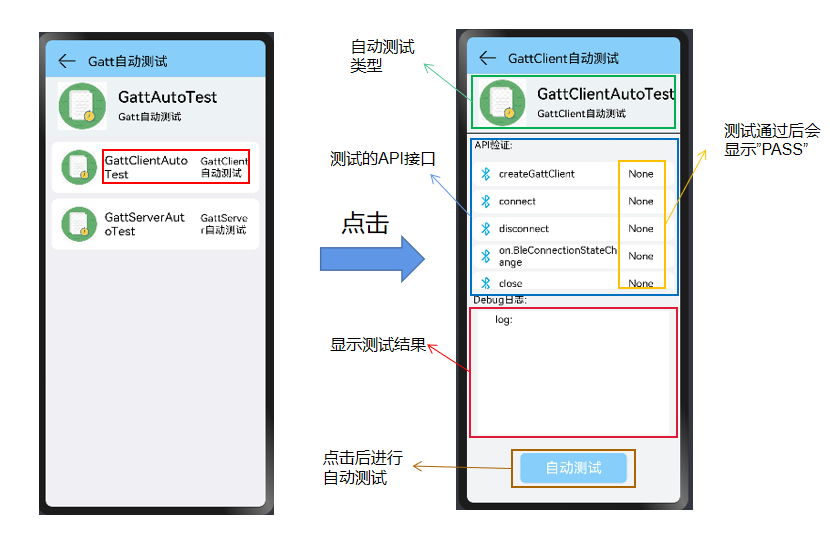
Task: Click the None status for connect
Action: (641, 201)
